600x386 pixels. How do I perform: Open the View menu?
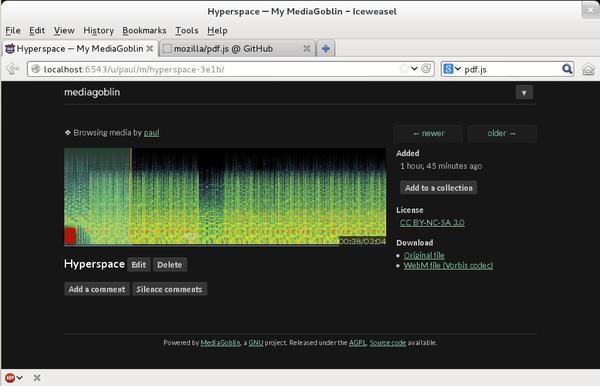[x=64, y=31]
